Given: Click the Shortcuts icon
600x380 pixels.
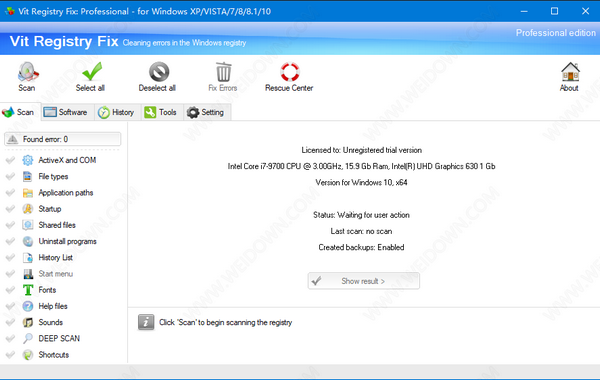Looking at the screenshot, I should coord(28,355).
